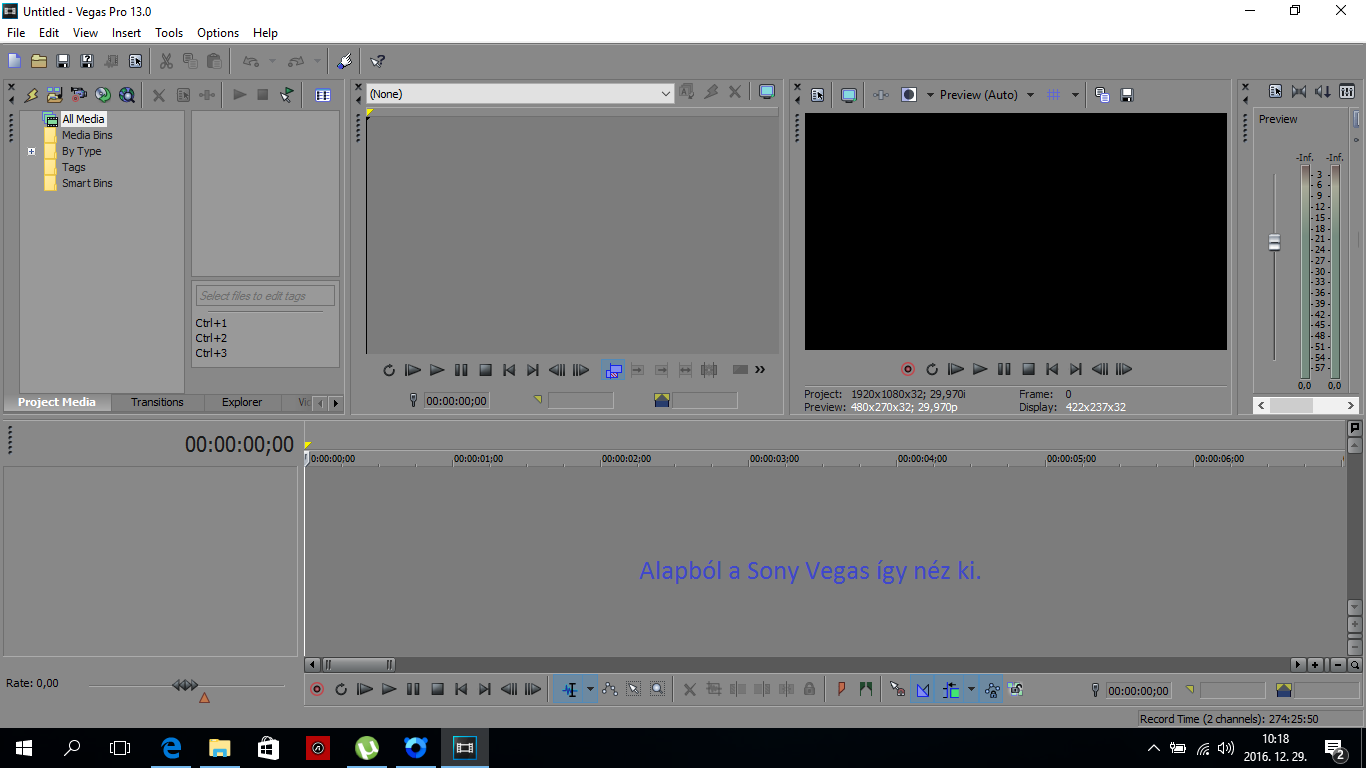1366x768 pixels.
Task: Select the Tags folder in the media tree
Action: pyautogui.click(x=74, y=167)
